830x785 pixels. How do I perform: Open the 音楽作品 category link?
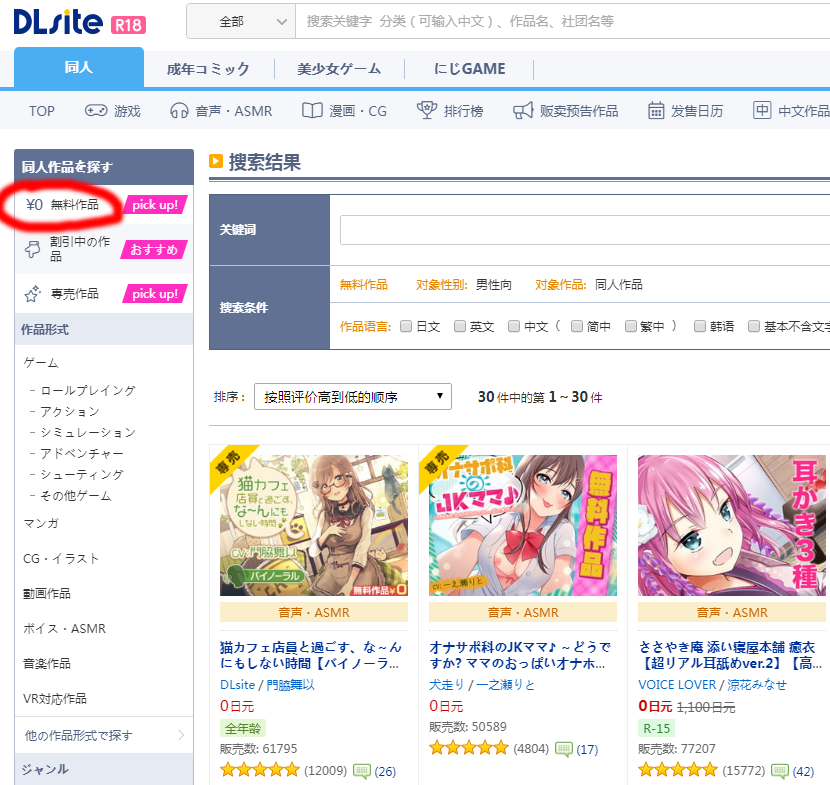click(x=47, y=663)
